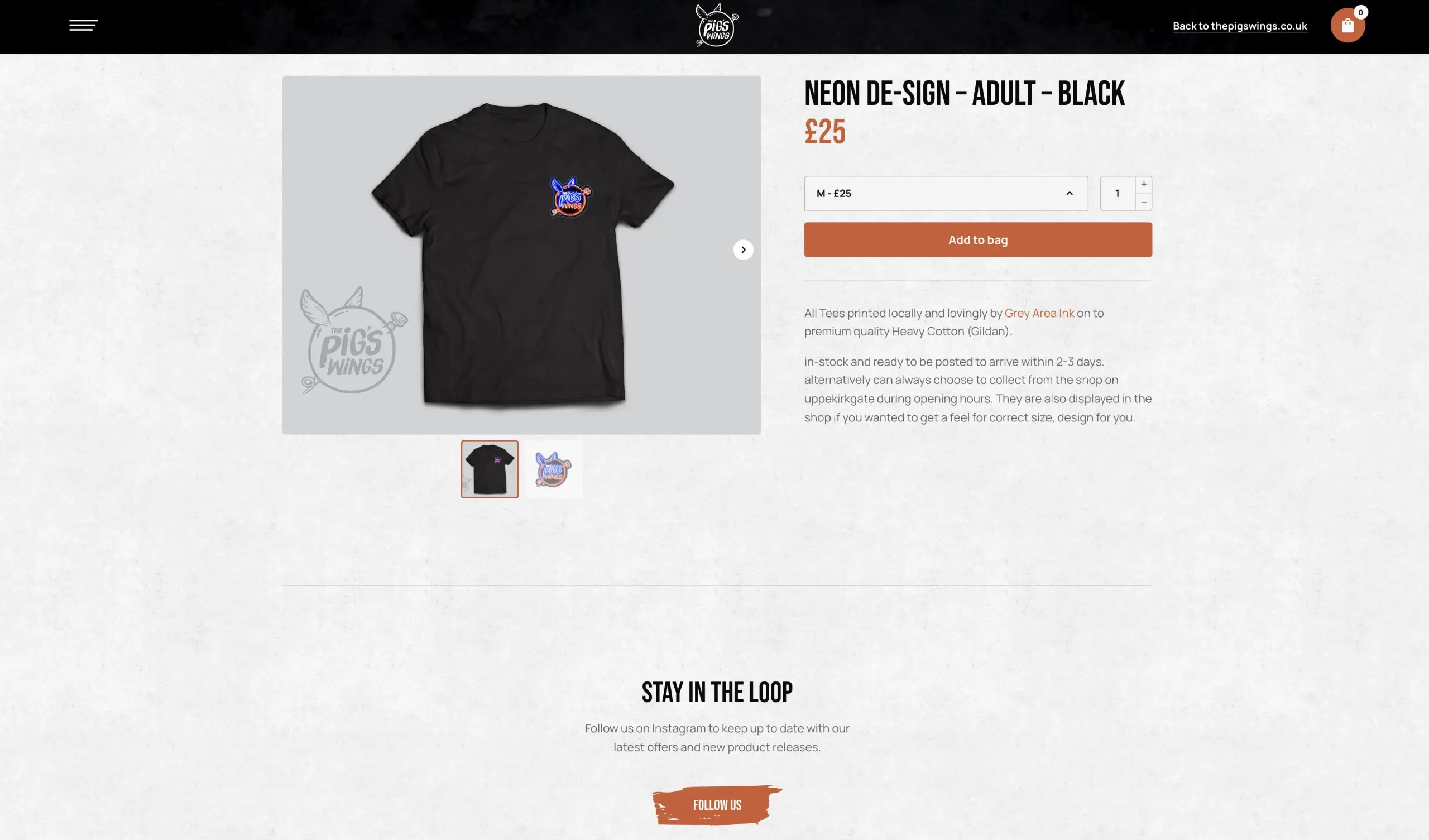The width and height of the screenshot is (1429, 840).
Task: Select the neon logo thumbnail
Action: click(x=553, y=469)
